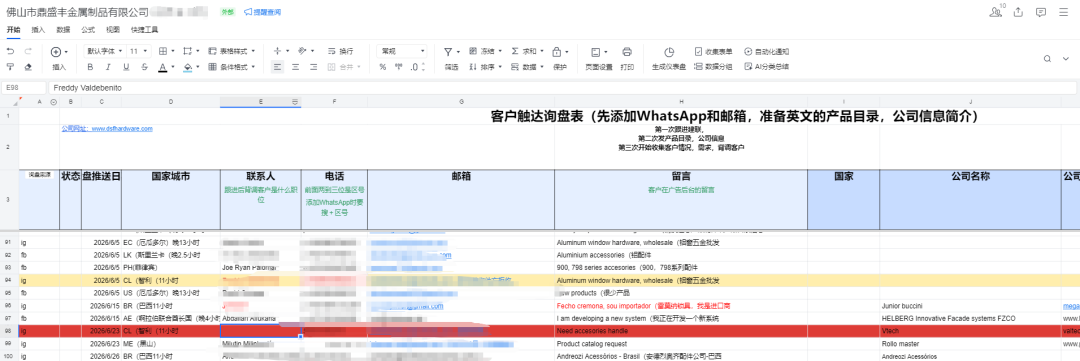Click the 求和 sum button
The width and height of the screenshot is (1080, 361).
pos(527,52)
